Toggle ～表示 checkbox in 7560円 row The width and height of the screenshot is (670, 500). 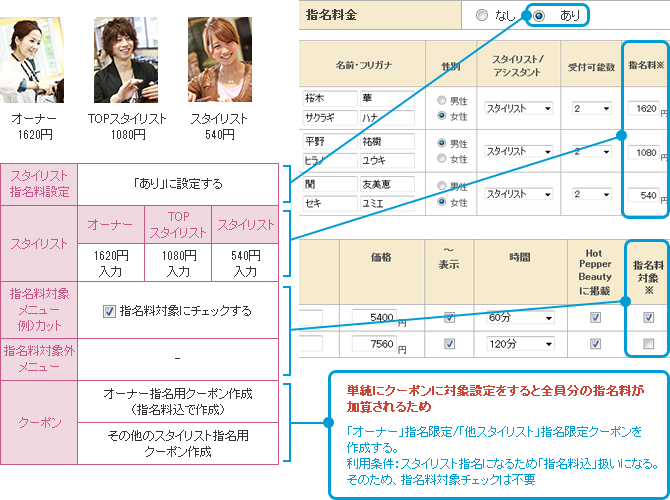pyautogui.click(x=449, y=344)
